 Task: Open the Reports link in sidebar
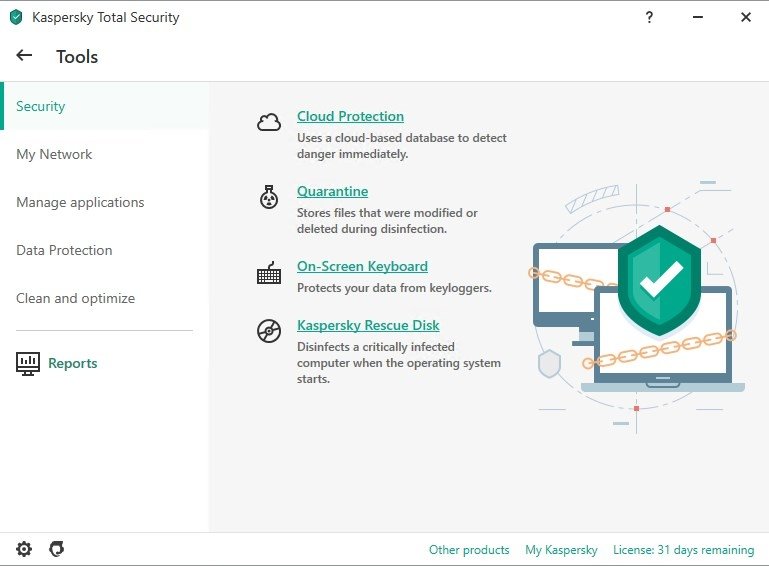(x=73, y=363)
